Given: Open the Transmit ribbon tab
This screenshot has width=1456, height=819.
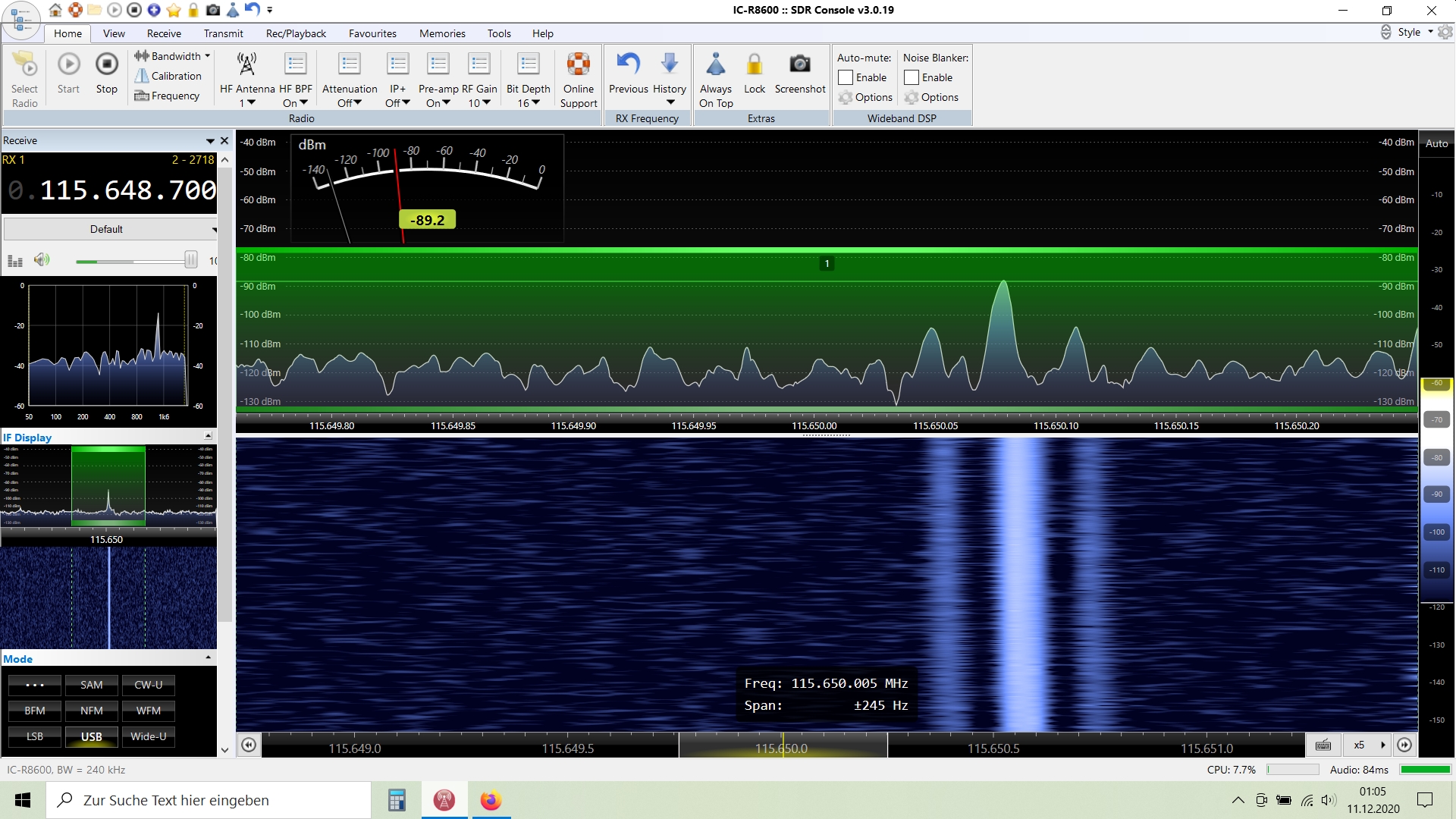Looking at the screenshot, I should [223, 33].
